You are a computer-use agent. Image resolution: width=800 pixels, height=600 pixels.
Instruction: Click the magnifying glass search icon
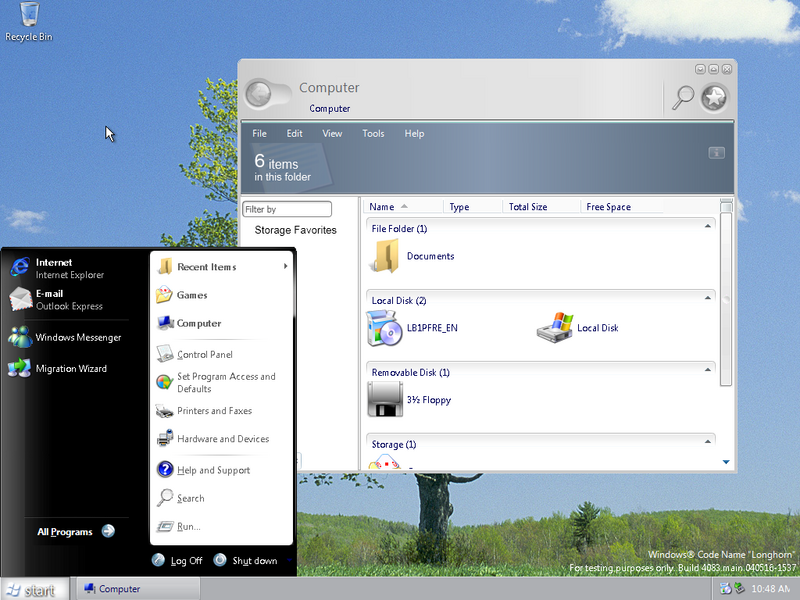pyautogui.click(x=683, y=97)
